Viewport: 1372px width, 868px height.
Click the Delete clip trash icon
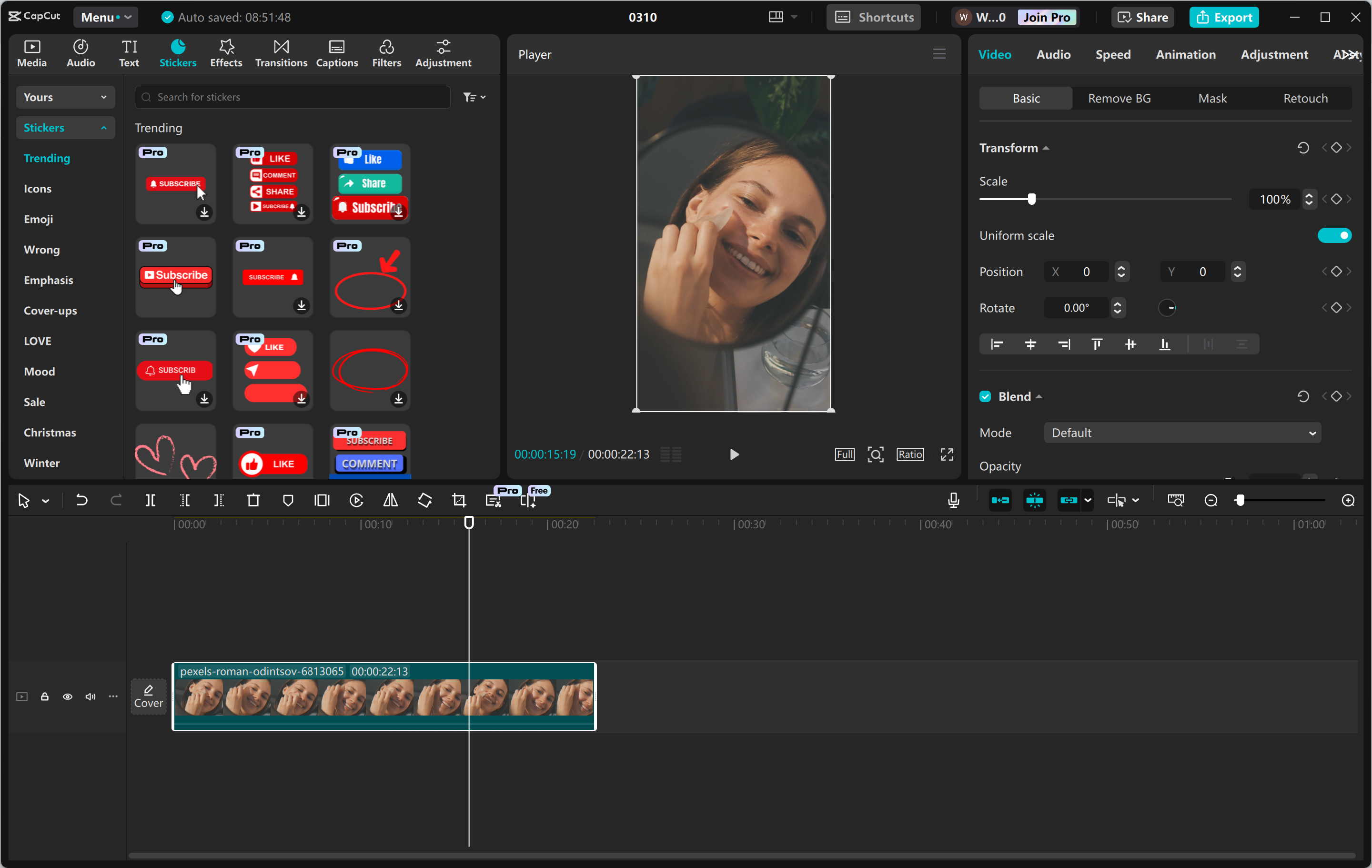tap(253, 500)
